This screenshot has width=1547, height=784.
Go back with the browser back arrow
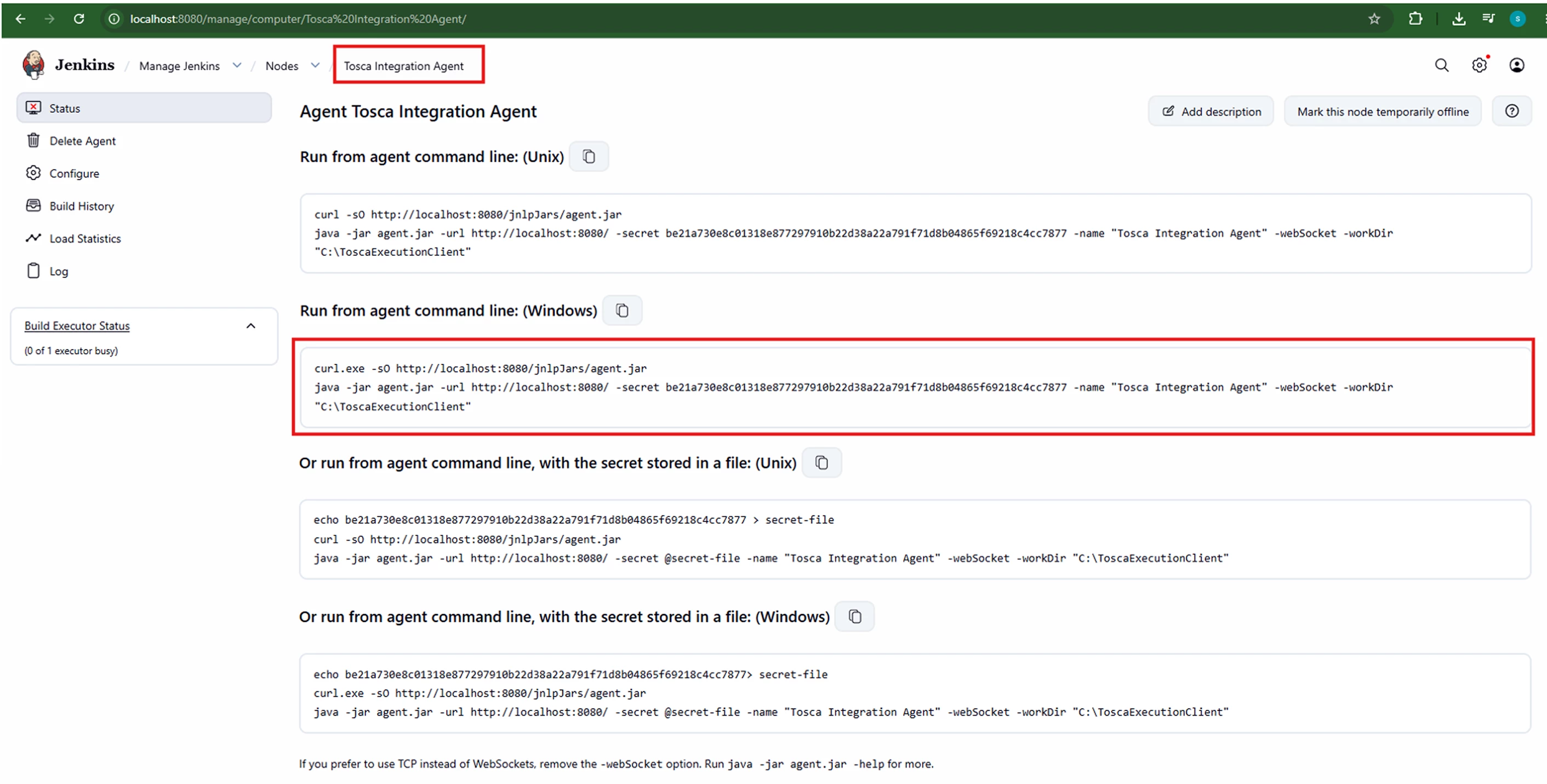click(x=20, y=19)
